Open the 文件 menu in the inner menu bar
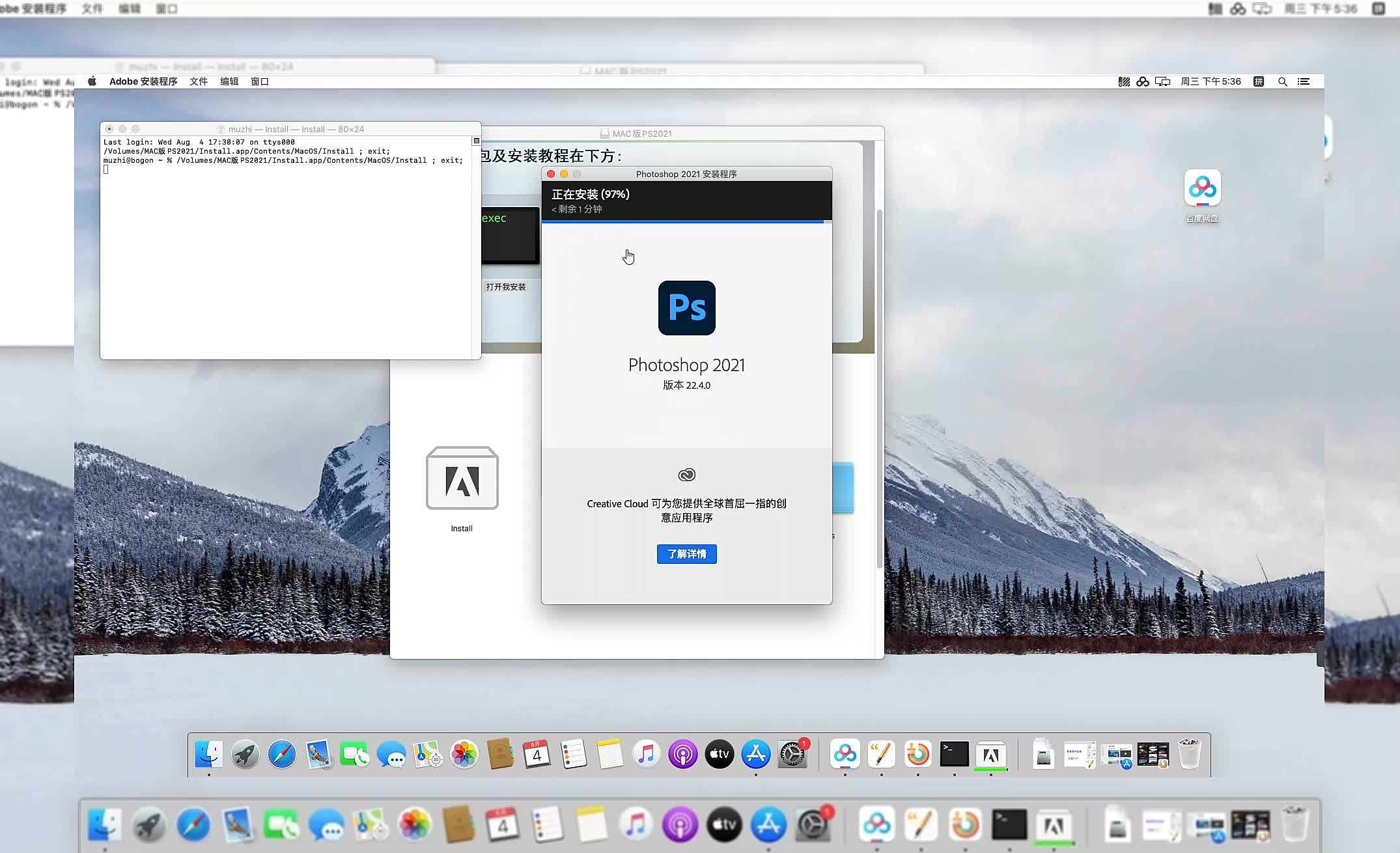Viewport: 1400px width, 853px height. [x=199, y=81]
